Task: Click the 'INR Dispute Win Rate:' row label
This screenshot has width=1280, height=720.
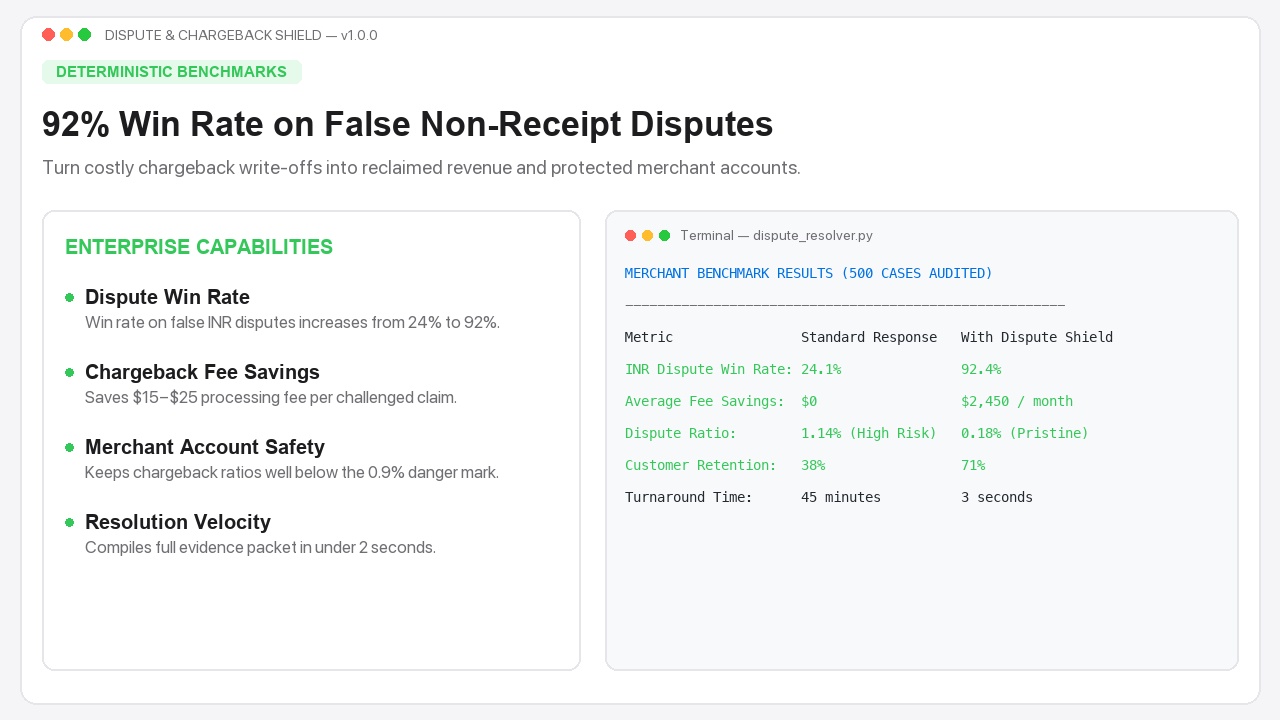Action: pyautogui.click(x=709, y=369)
